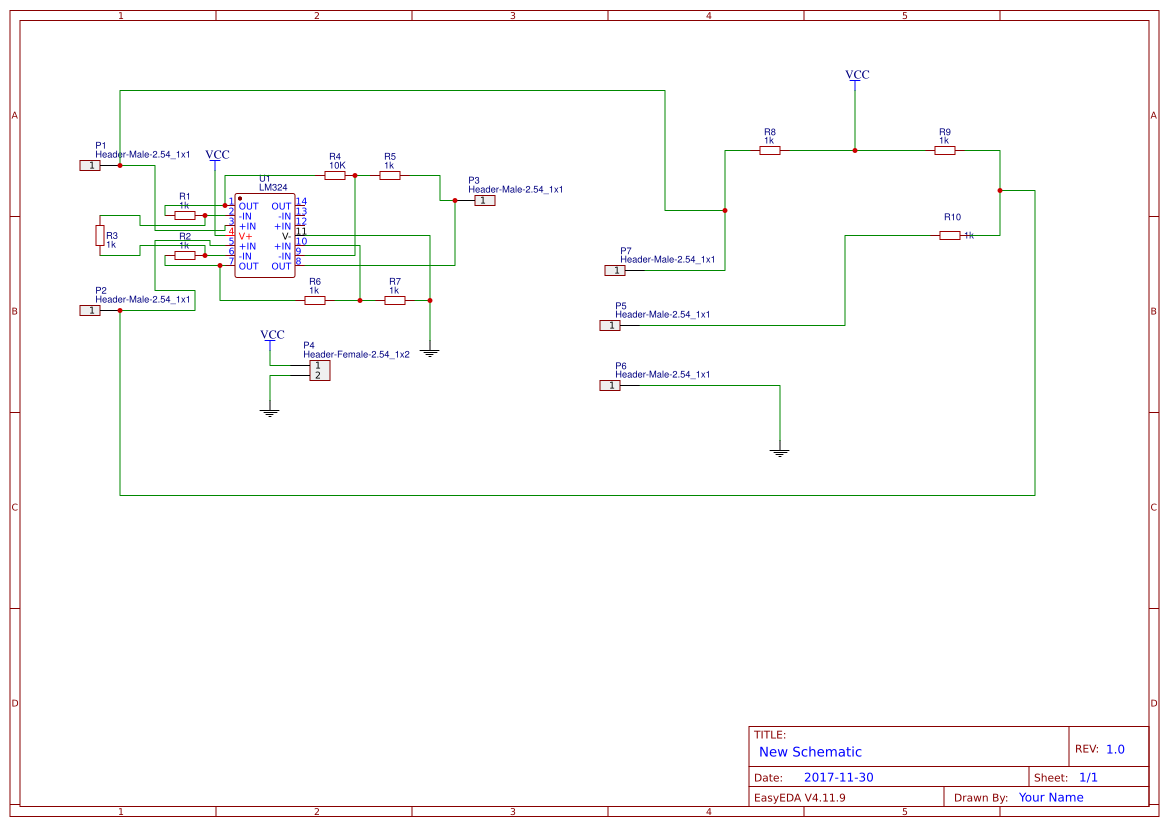Click the "Header-Female-2.54_1x2" label
Image resolution: width=1169 pixels, height=827 pixels.
(356, 355)
